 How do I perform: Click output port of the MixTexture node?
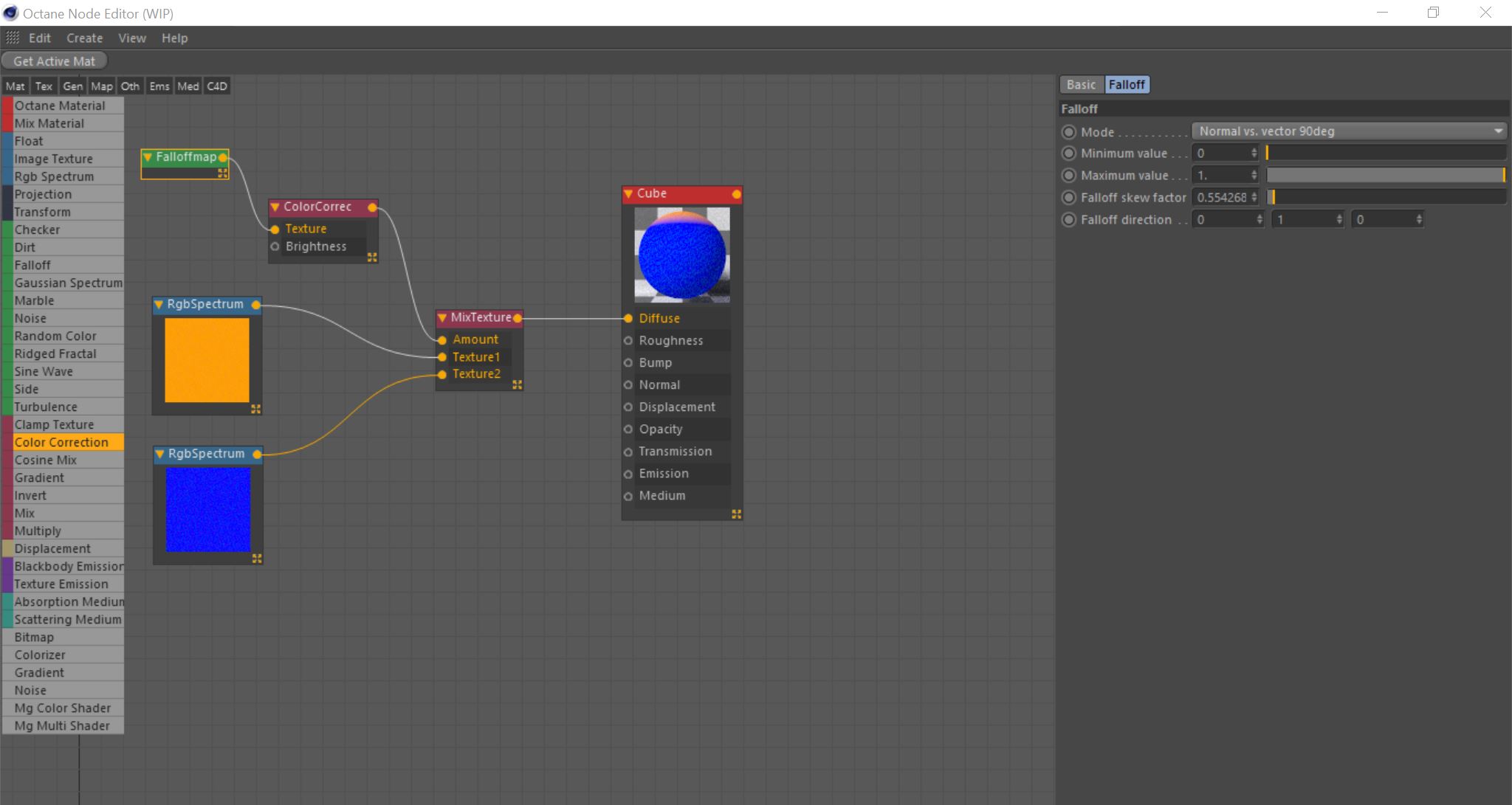click(x=518, y=318)
